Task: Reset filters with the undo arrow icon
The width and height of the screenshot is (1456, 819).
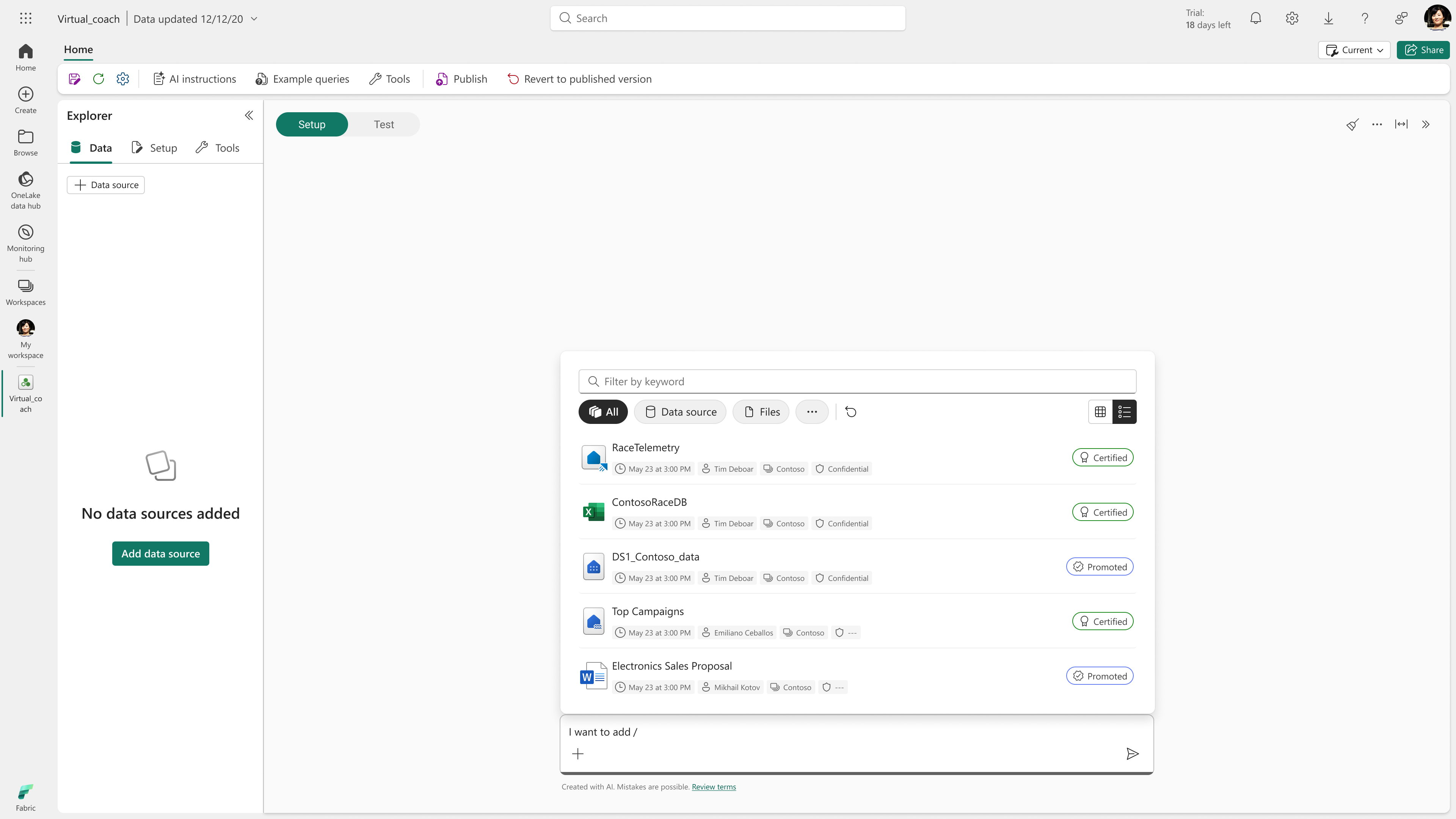Action: tap(850, 412)
